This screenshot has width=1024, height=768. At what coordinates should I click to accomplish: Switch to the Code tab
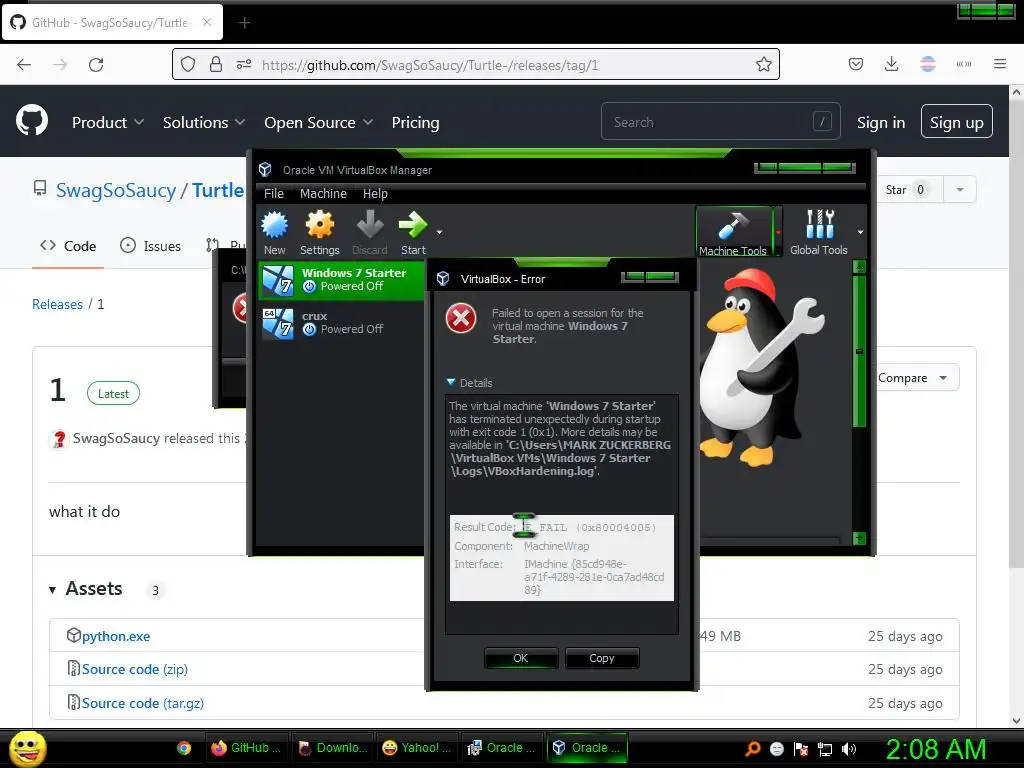pyautogui.click(x=68, y=246)
